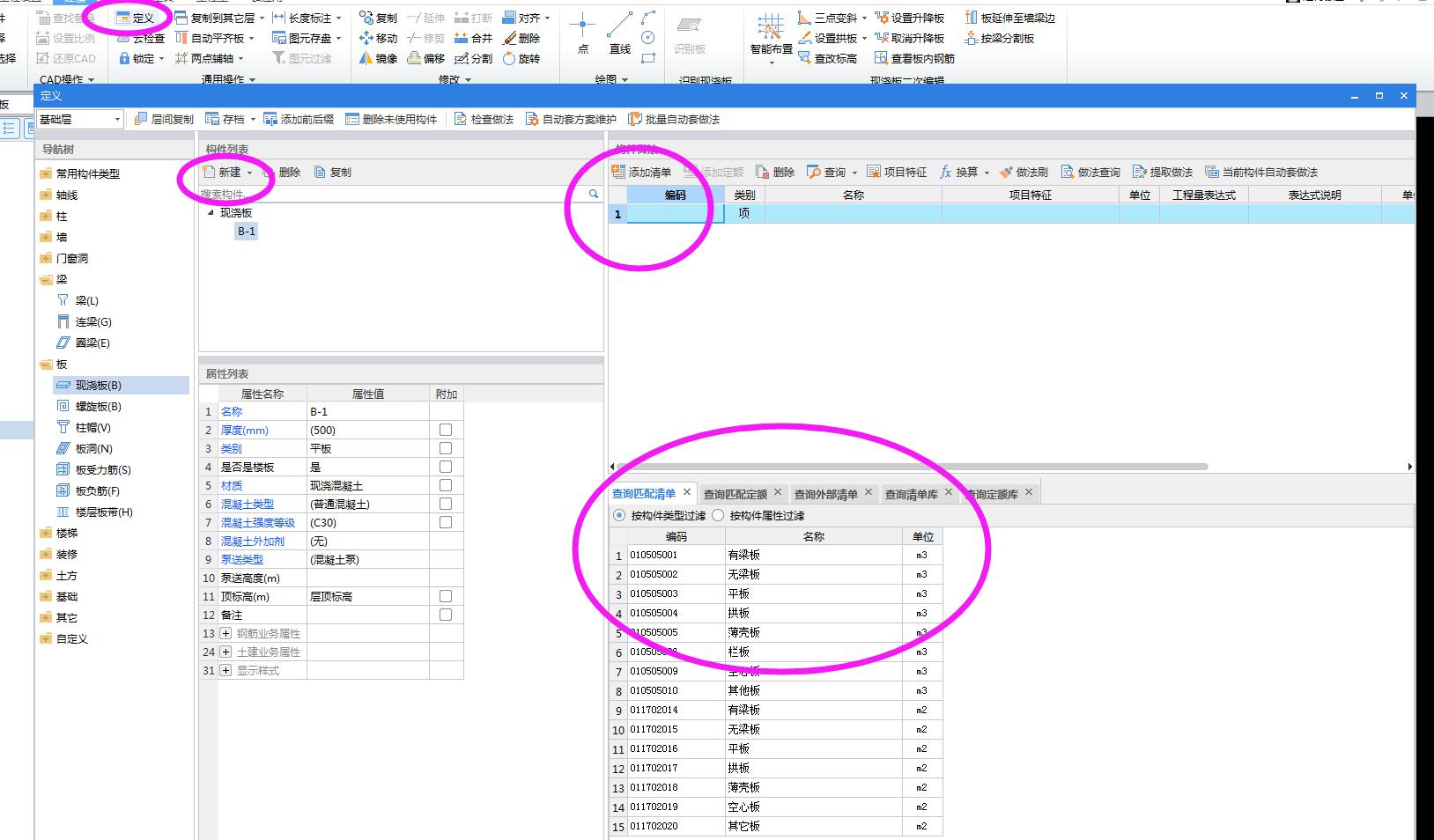Toggle 附加 checkbox for 类别 row
1434x840 pixels.
(446, 448)
